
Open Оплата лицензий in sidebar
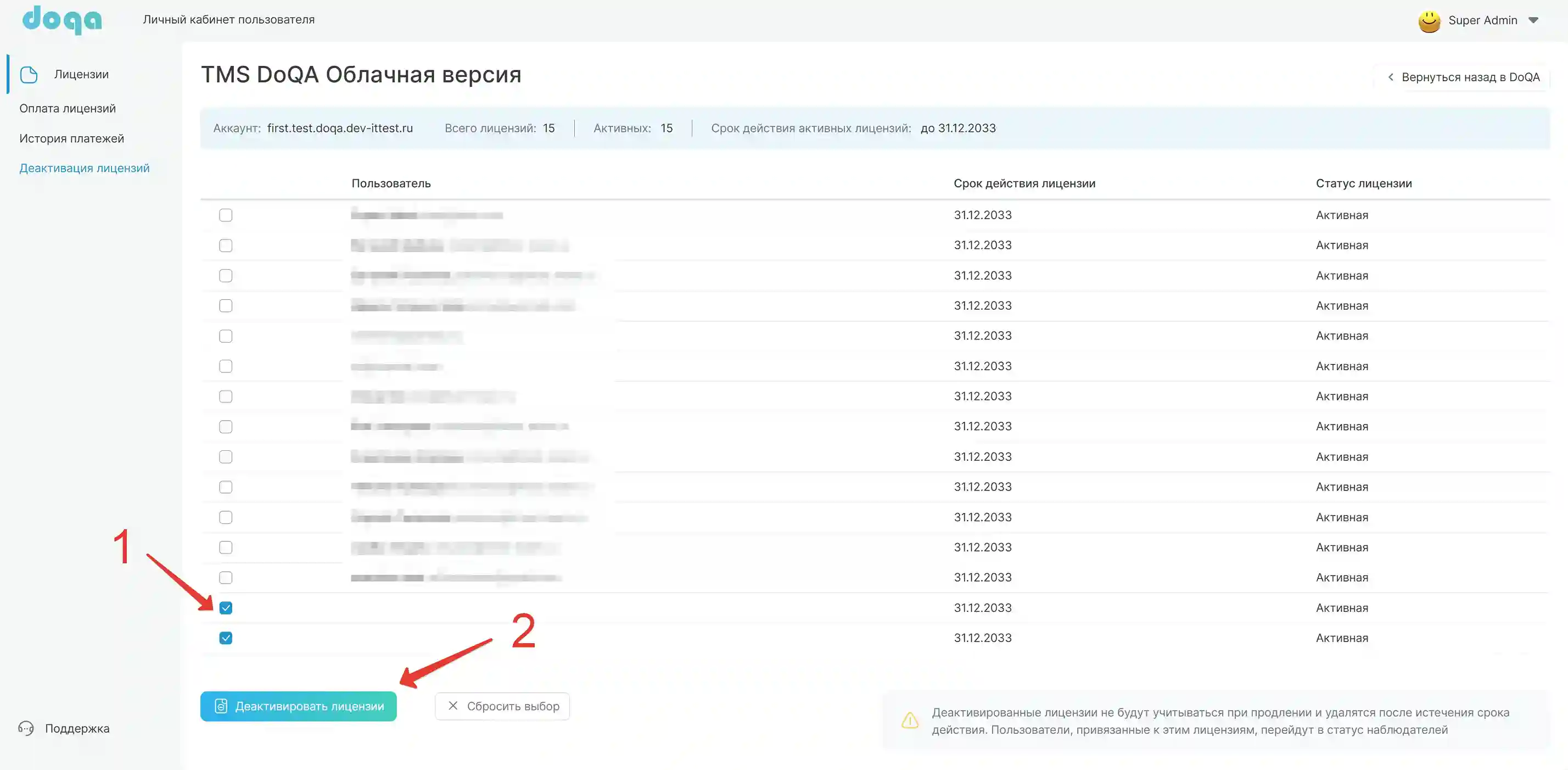68,108
